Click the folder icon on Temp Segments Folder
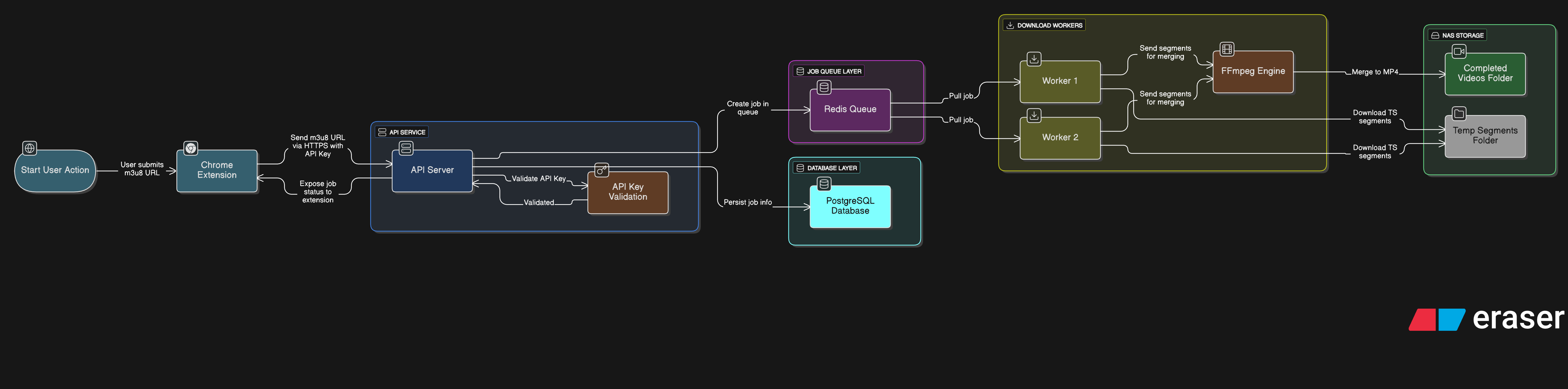This screenshot has height=389, width=1568. click(1459, 113)
